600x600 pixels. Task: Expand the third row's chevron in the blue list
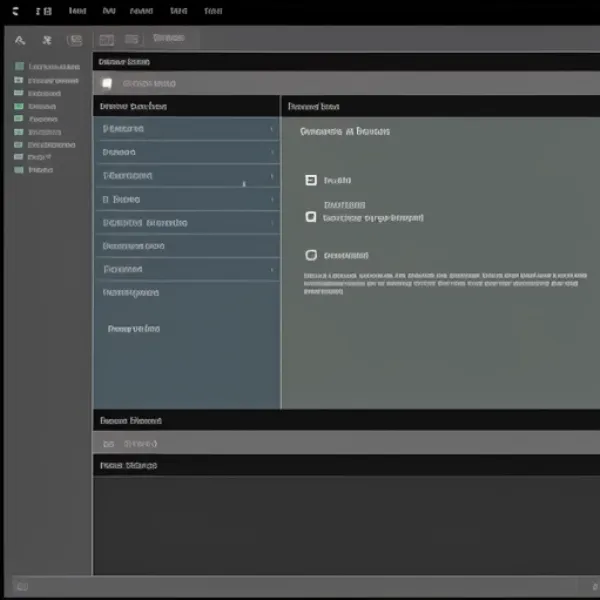[x=272, y=176]
